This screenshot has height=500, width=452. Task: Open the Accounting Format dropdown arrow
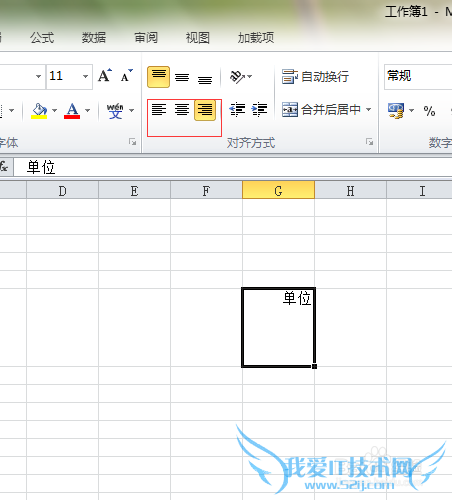coord(411,110)
